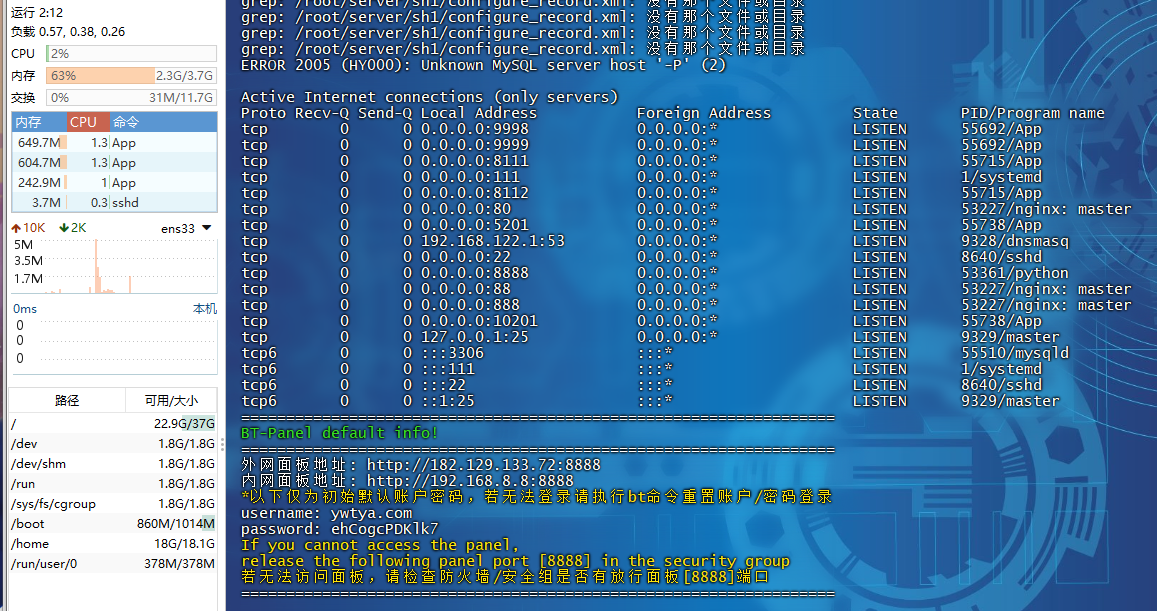Open the ens33 network interface dropdown

click(x=207, y=228)
